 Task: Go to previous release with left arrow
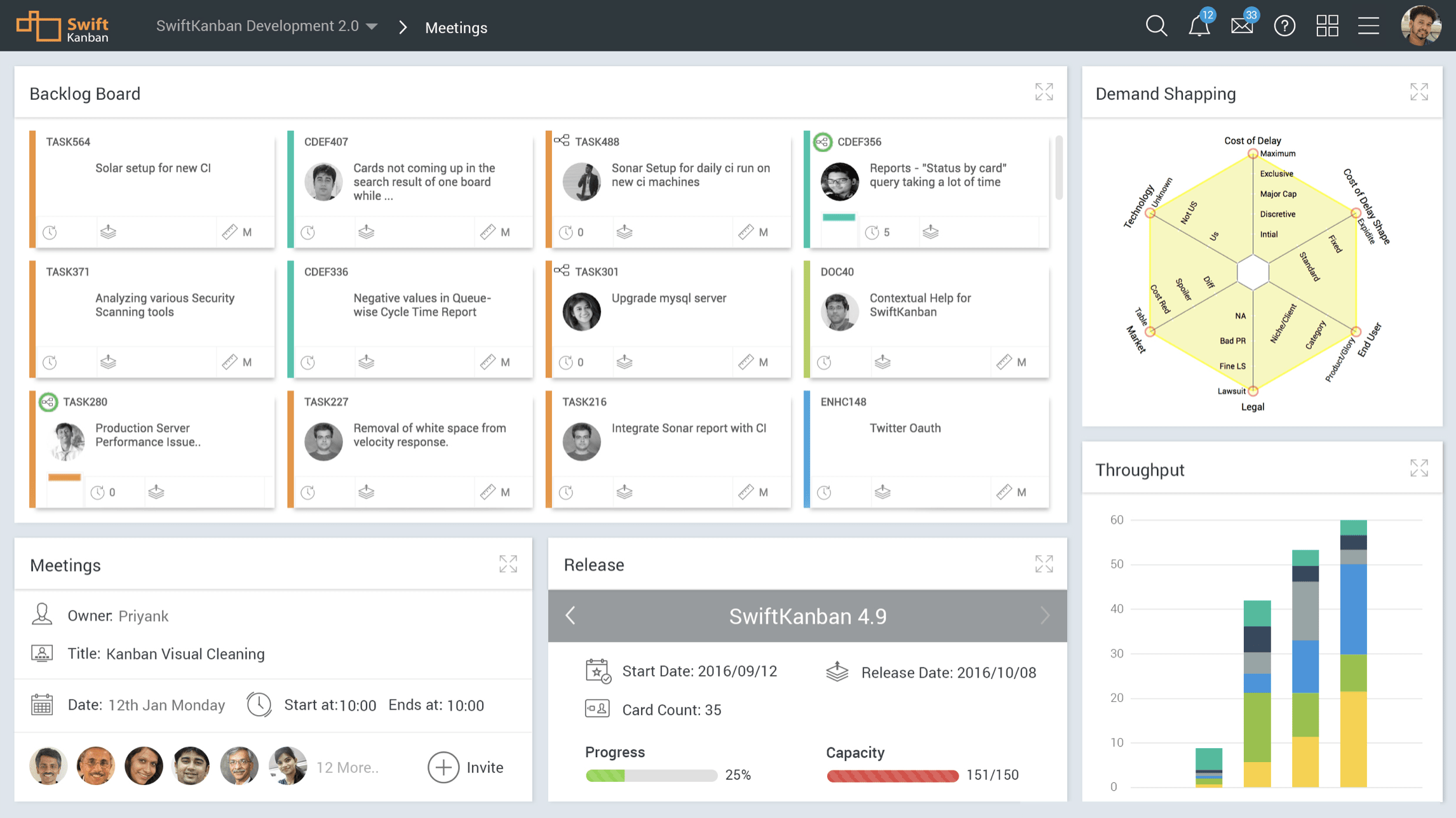(x=570, y=615)
